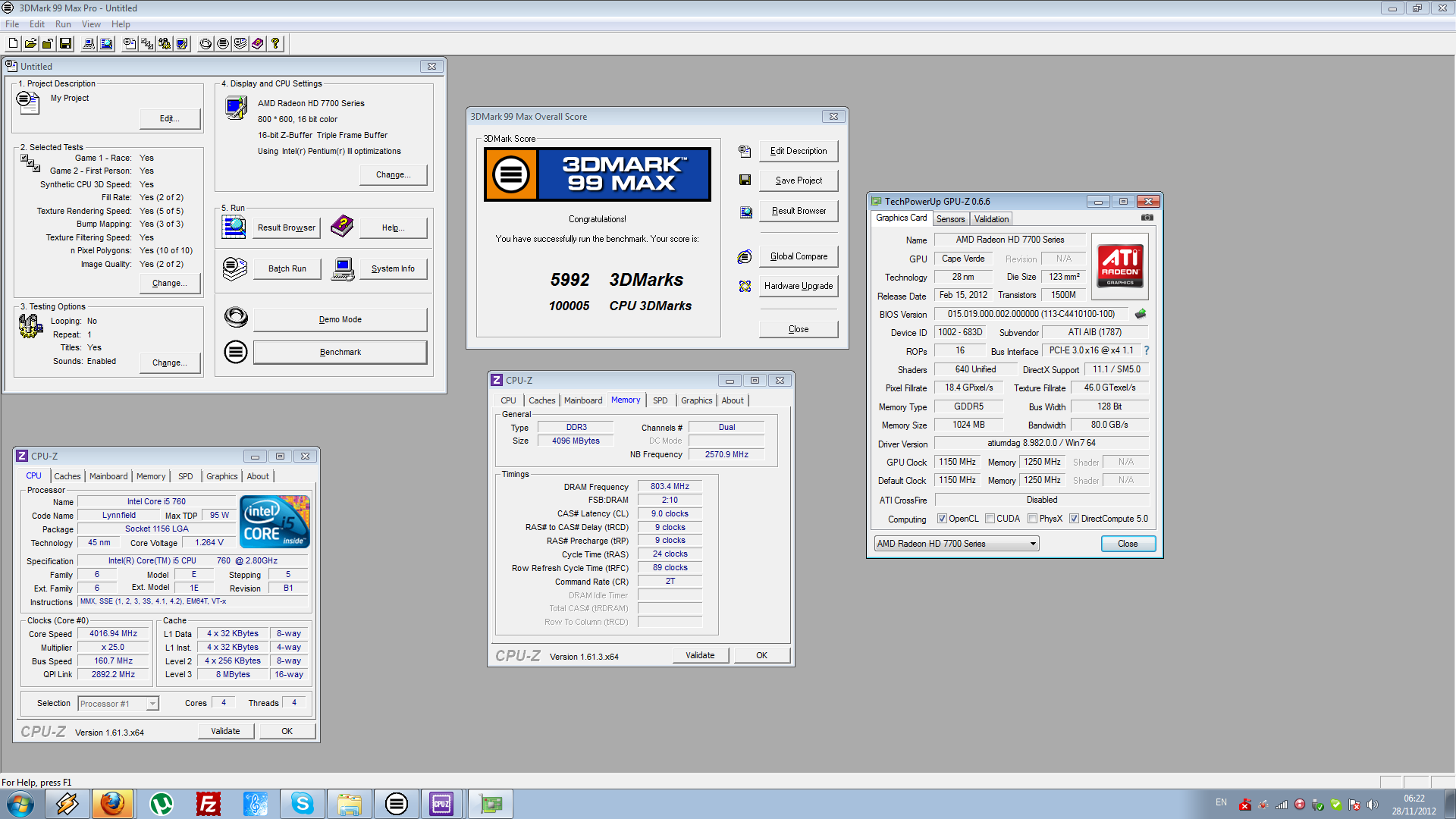Image resolution: width=1456 pixels, height=819 pixels.
Task: Click the BIOS save chip icon in GPU-Z
Action: (1141, 314)
